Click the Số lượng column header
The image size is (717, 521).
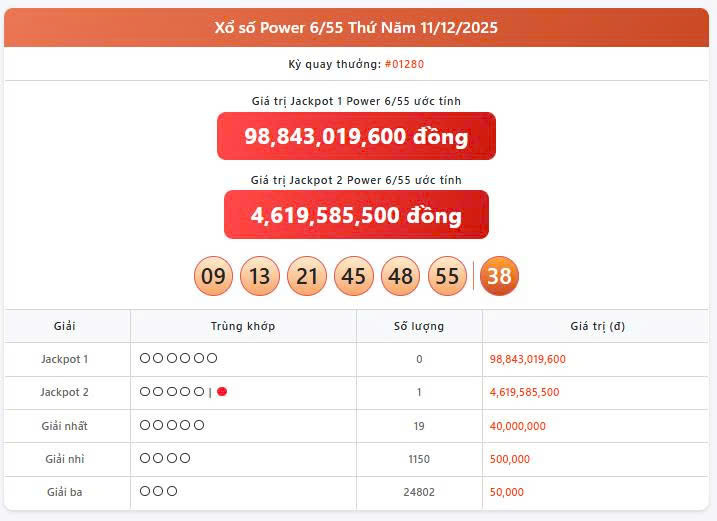pos(419,326)
